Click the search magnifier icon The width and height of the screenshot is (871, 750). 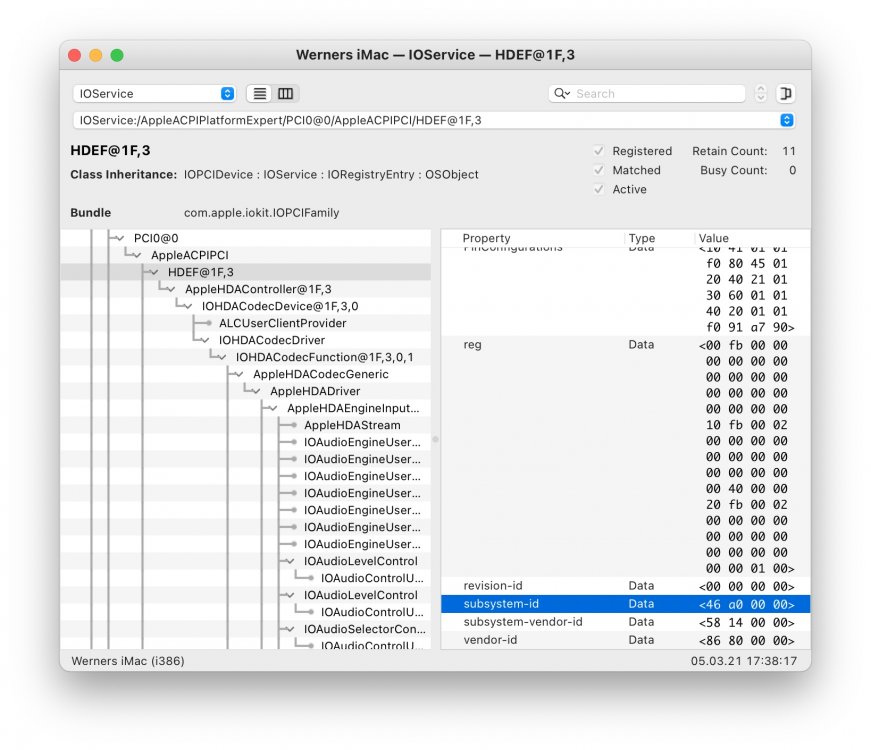click(561, 93)
